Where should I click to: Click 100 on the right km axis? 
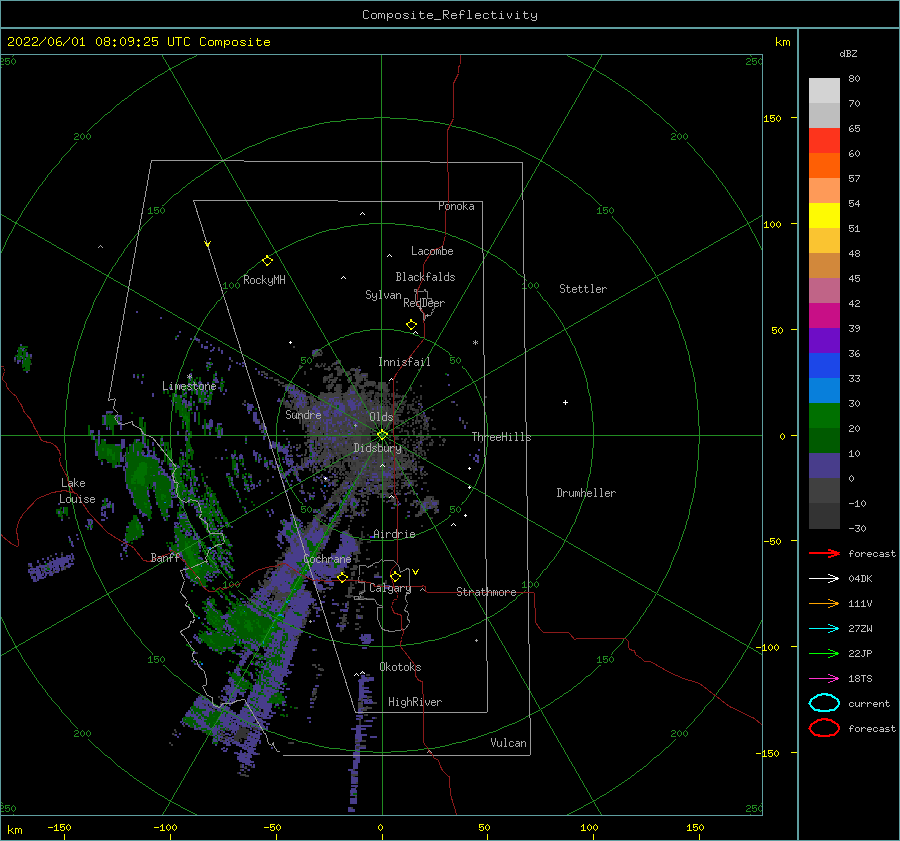(x=773, y=224)
